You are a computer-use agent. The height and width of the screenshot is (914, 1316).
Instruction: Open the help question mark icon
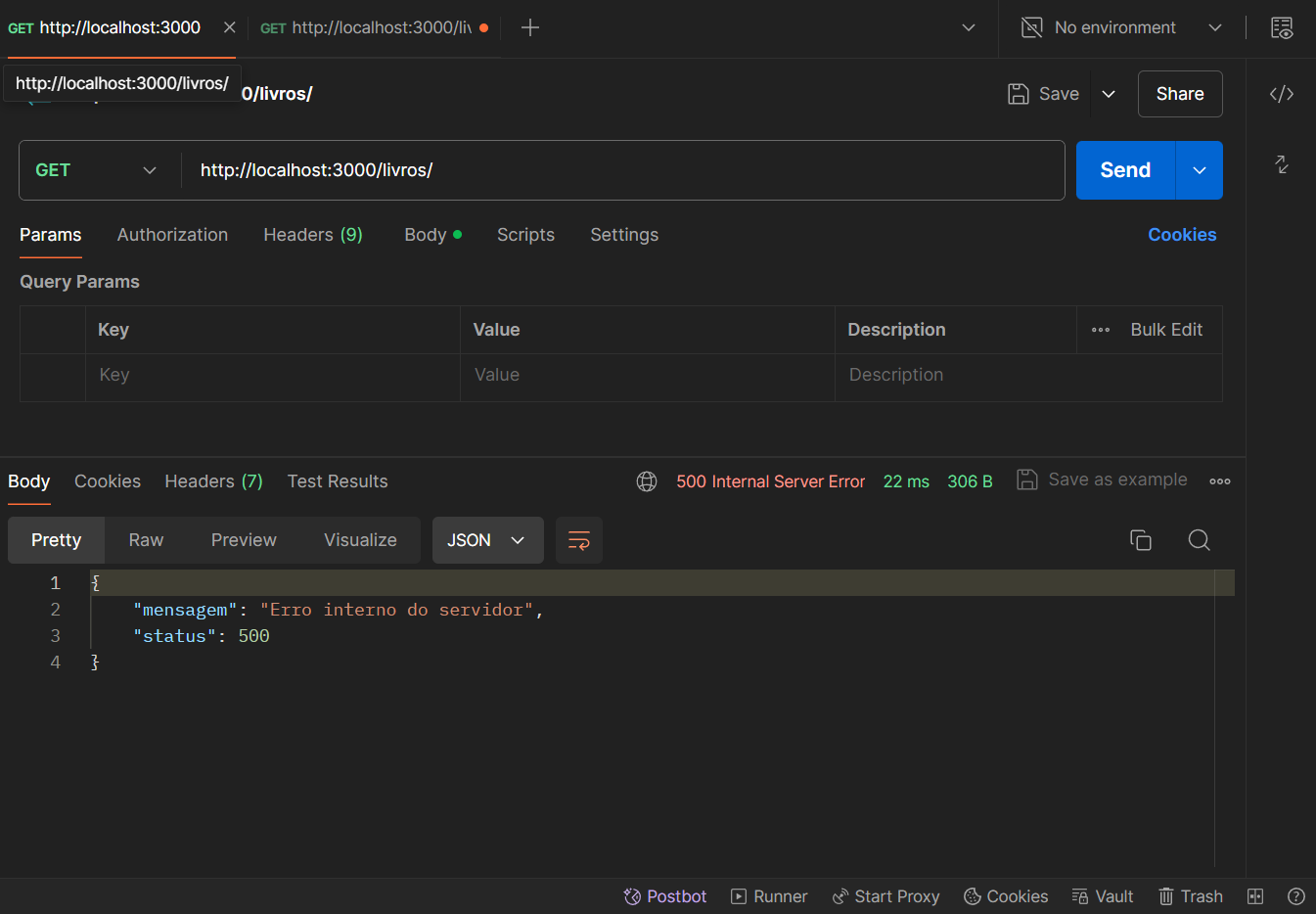pyautogui.click(x=1296, y=896)
